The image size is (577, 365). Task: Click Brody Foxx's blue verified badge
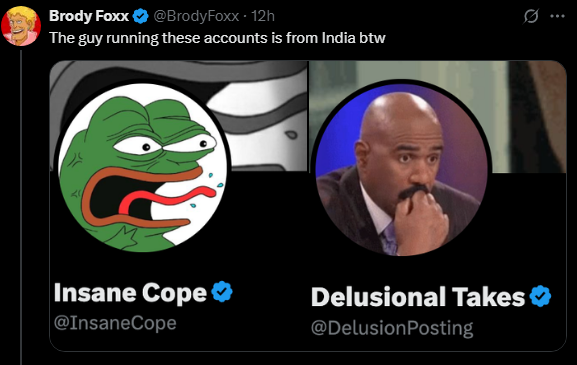140,16
